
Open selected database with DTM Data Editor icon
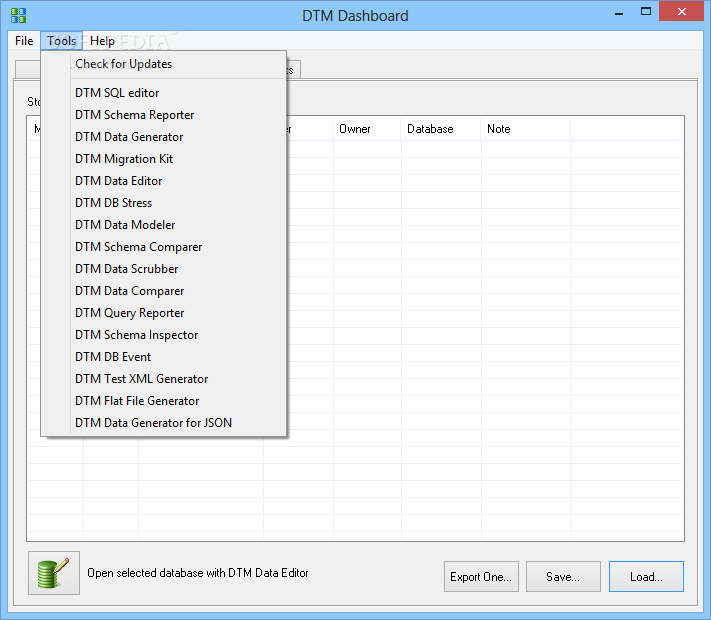coord(54,573)
